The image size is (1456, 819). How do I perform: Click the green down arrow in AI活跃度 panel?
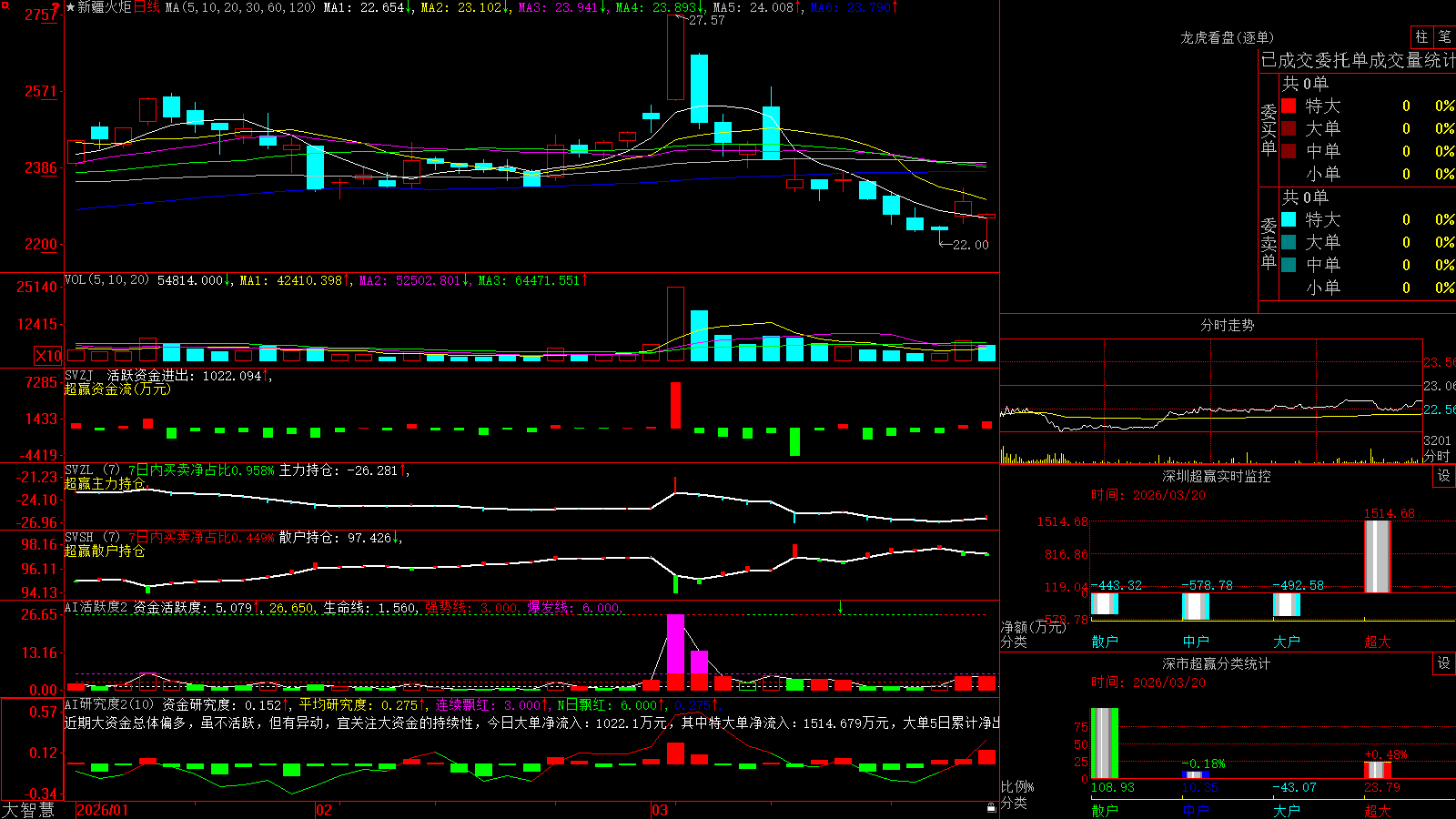(x=840, y=607)
